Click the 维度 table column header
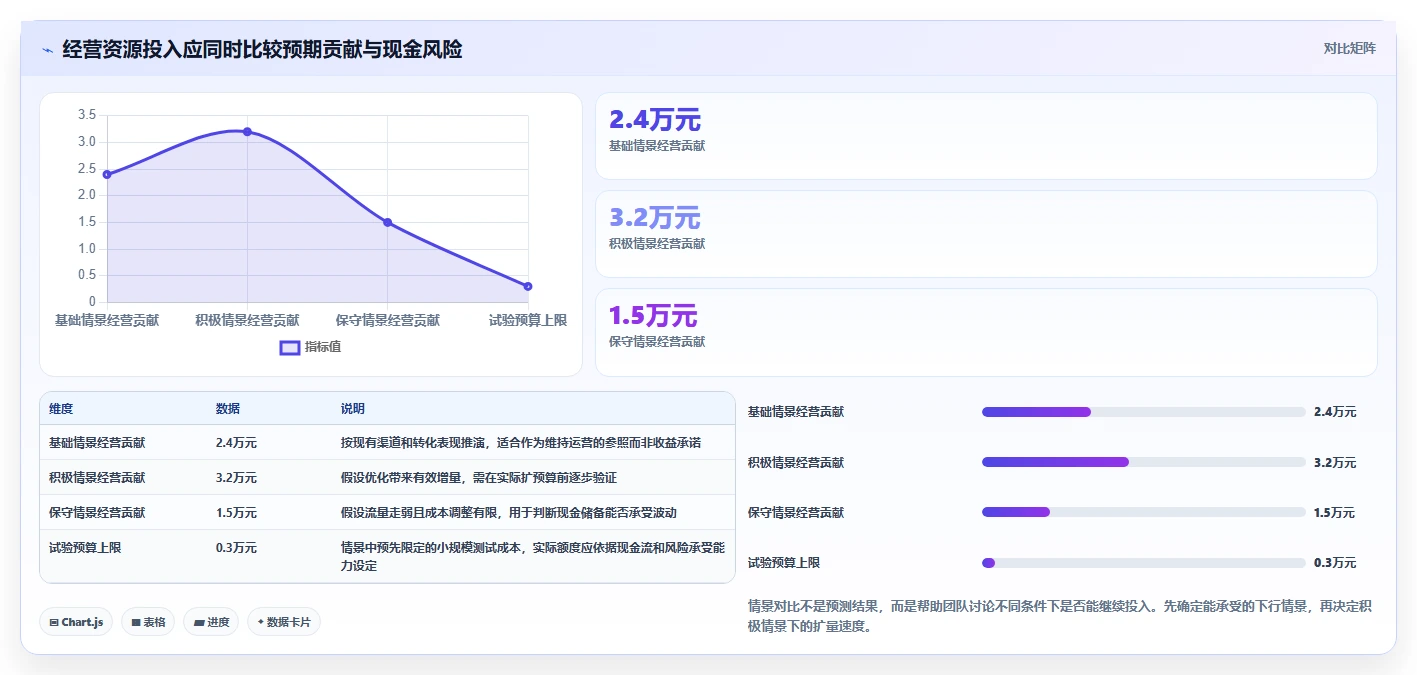Viewport: 1417px width, 675px height. [61, 409]
